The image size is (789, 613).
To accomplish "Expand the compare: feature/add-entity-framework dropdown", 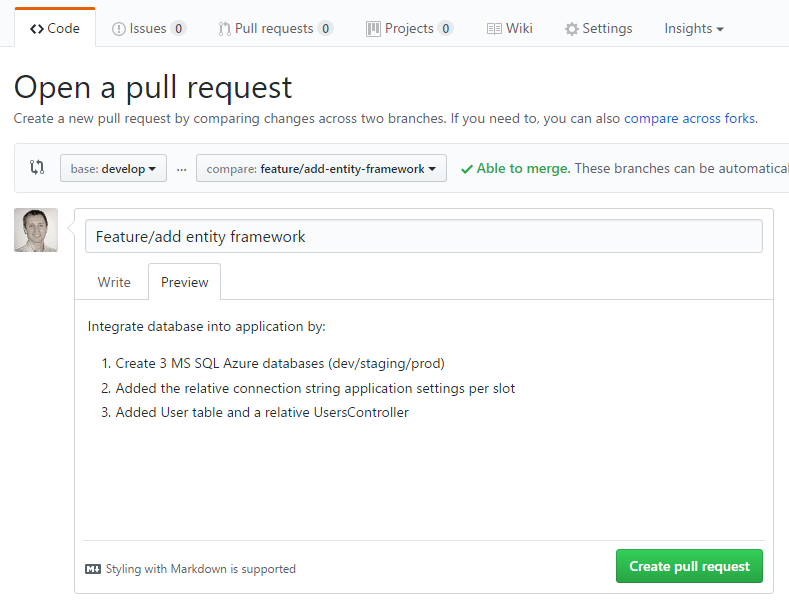I will pyautogui.click(x=321, y=169).
